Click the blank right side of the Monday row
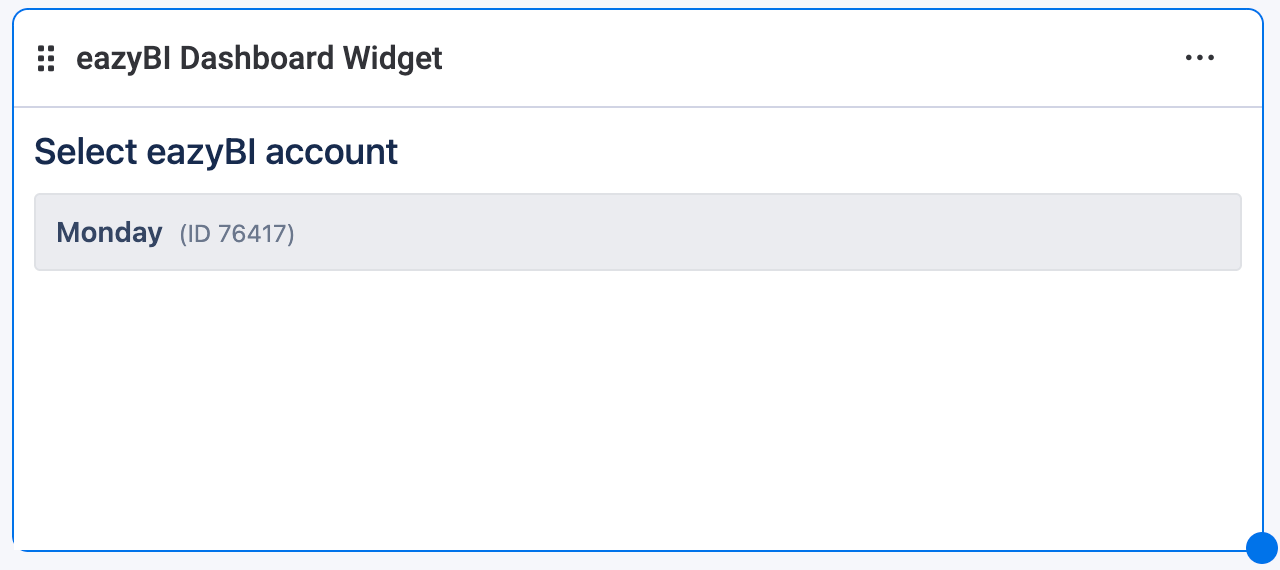Image resolution: width=1280 pixels, height=570 pixels. 900,233
